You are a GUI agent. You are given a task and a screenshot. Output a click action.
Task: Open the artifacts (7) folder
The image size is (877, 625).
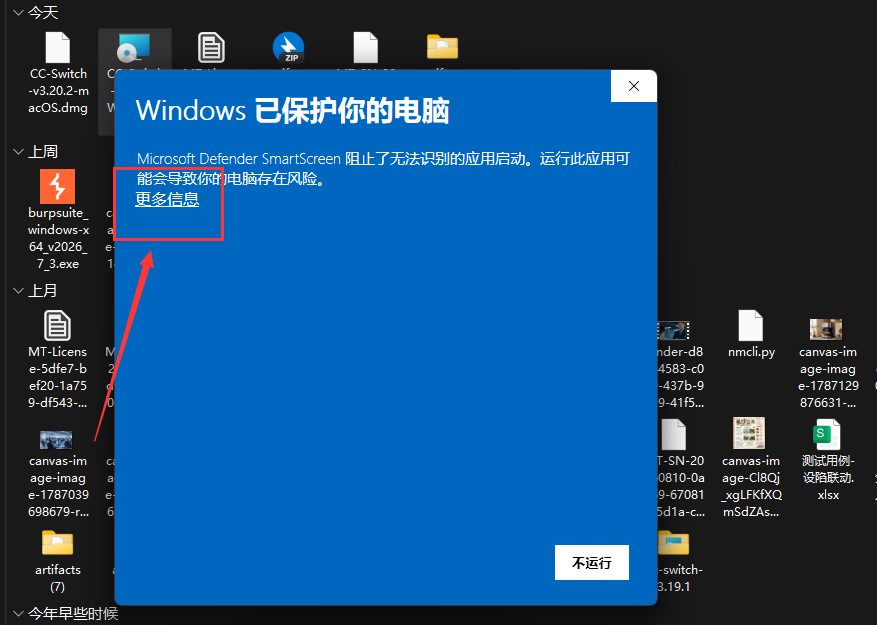coord(57,543)
